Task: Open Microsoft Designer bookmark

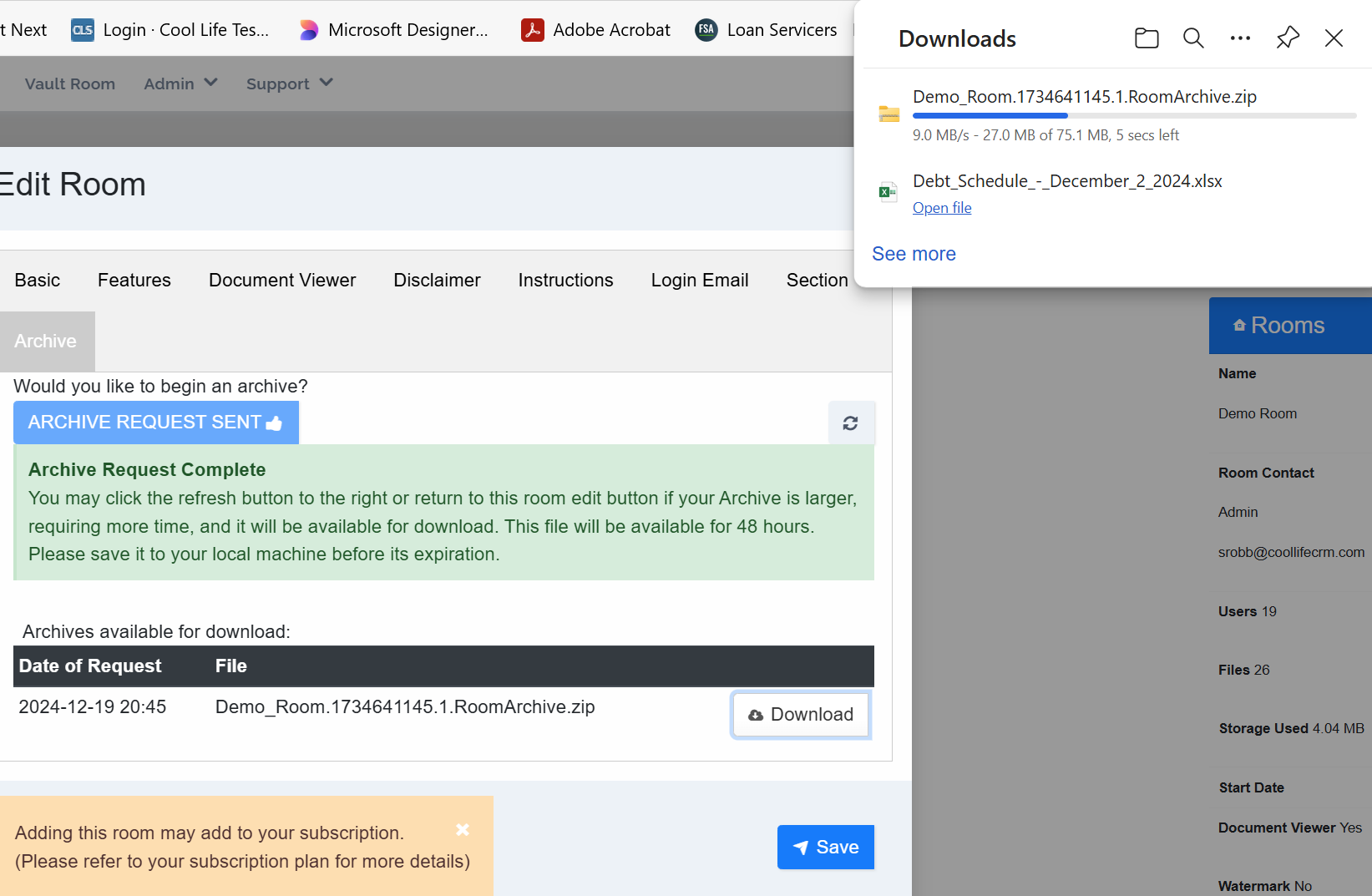Action: coord(394,30)
